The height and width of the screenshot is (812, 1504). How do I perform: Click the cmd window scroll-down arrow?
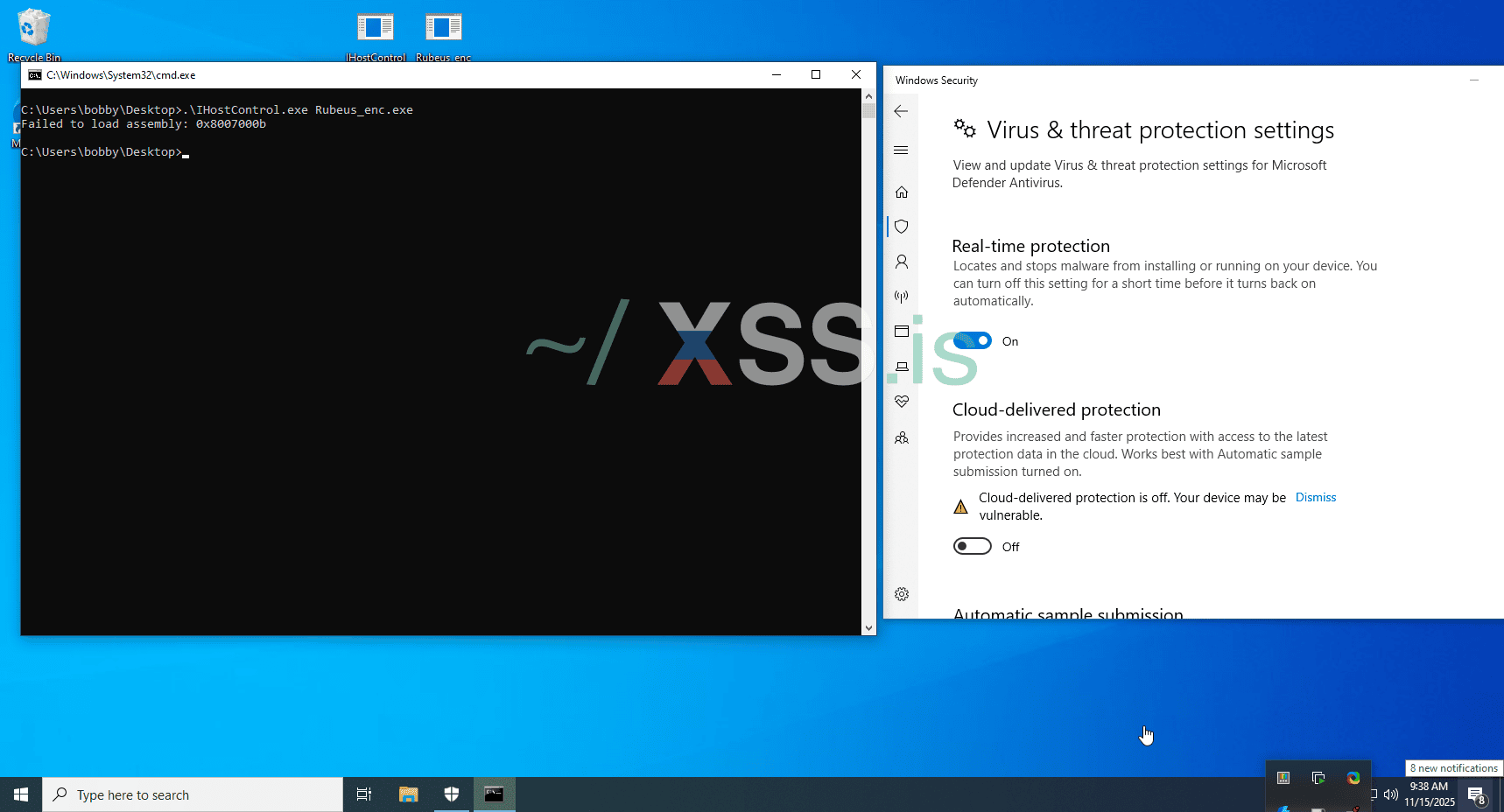tap(868, 627)
